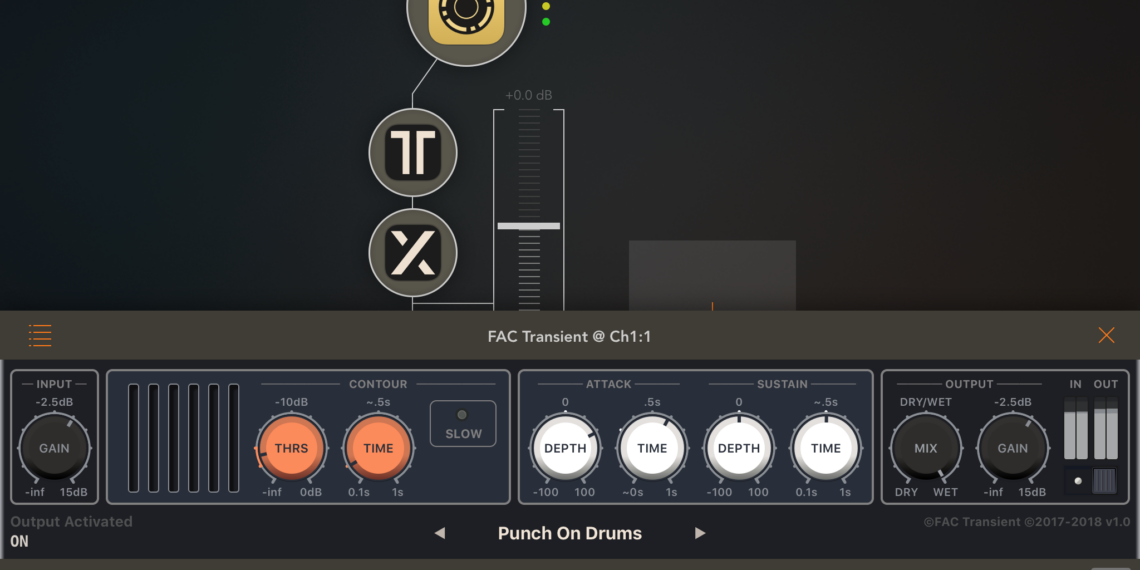Select the dot meter mode button

[1077, 480]
